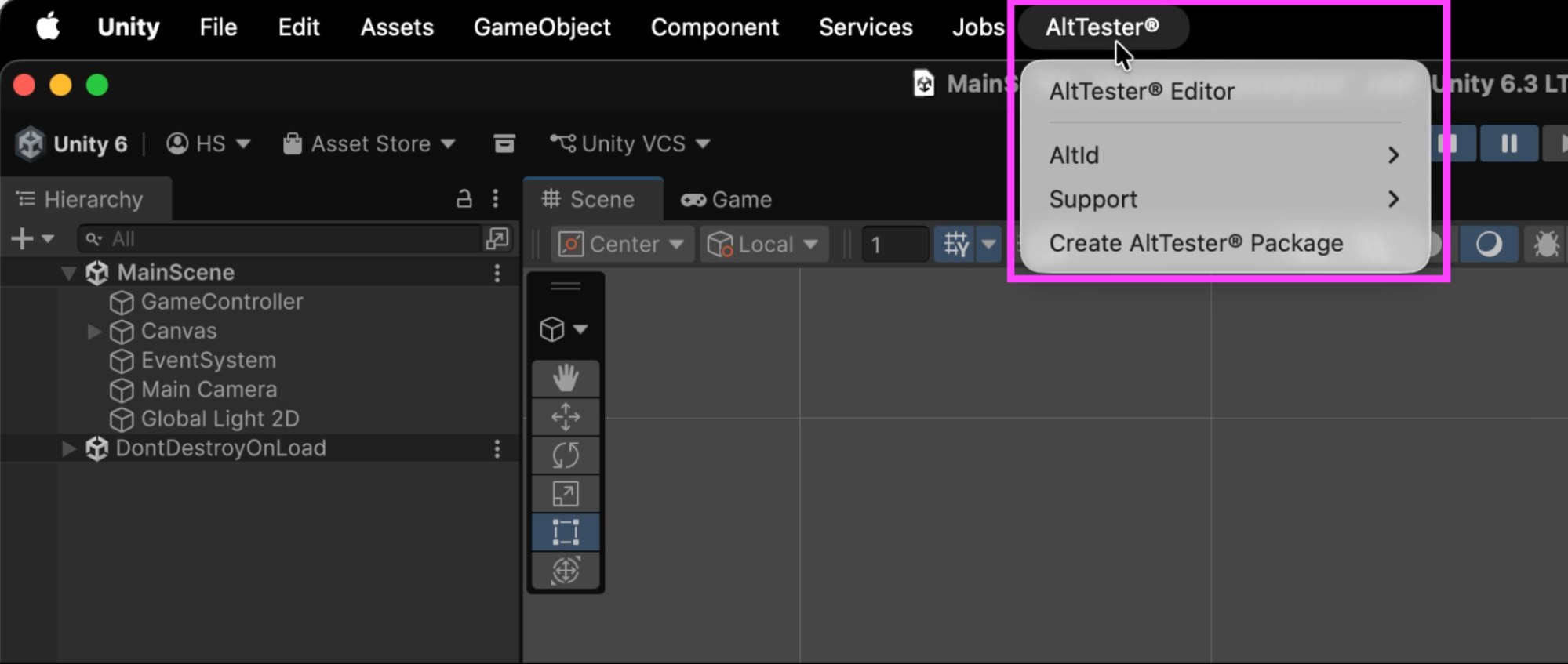The height and width of the screenshot is (664, 1568).
Task: Select the Transform tool
Action: [x=566, y=571]
